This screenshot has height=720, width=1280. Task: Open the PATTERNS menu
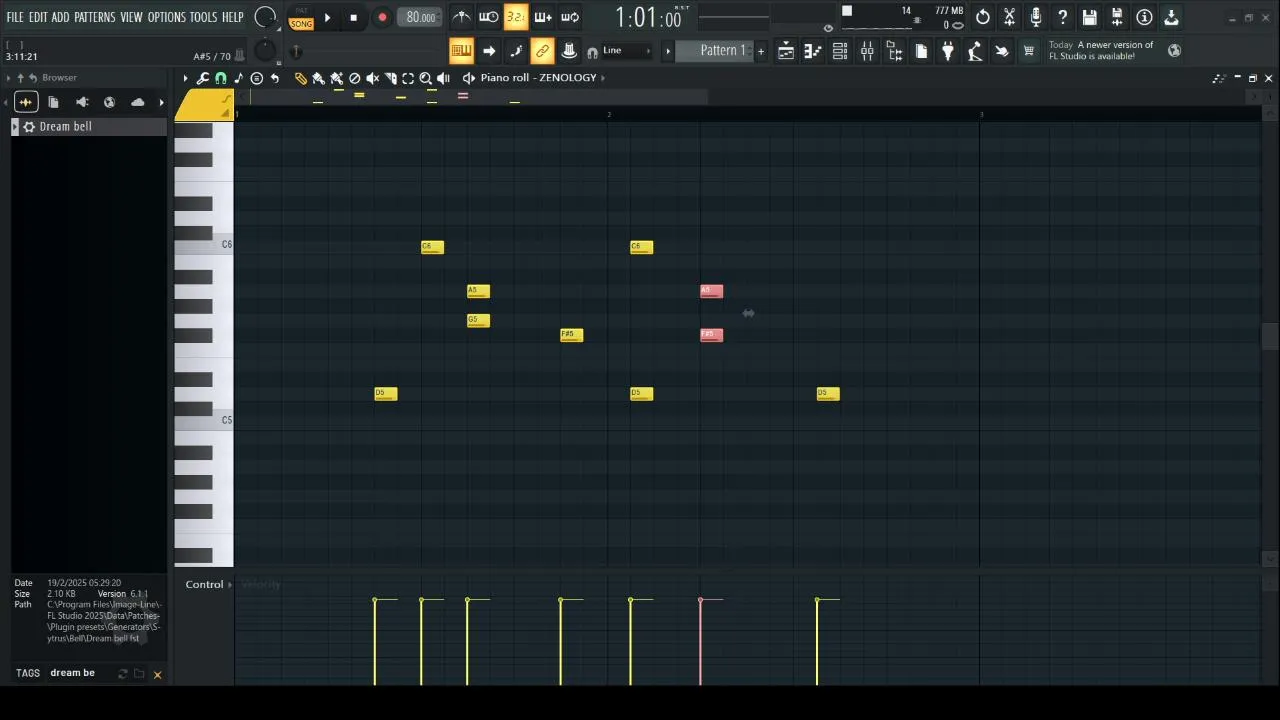[94, 17]
